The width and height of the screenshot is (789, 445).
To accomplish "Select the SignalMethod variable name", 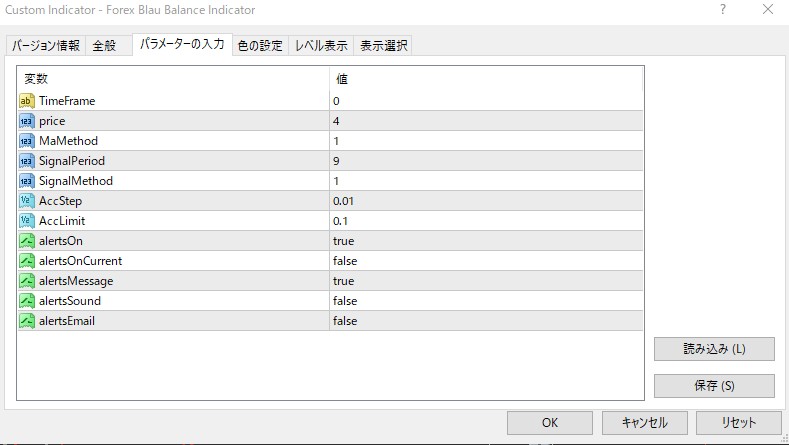I will pos(76,181).
